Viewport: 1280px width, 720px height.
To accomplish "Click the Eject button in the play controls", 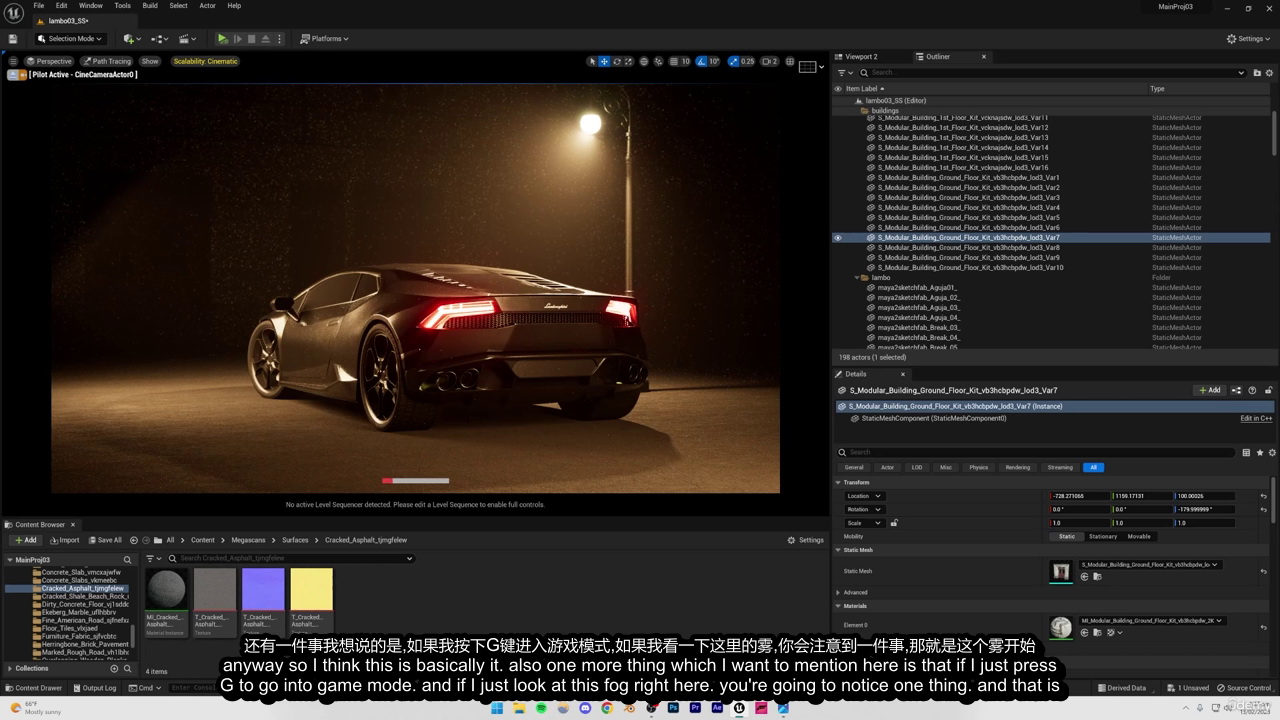I will pos(265,39).
